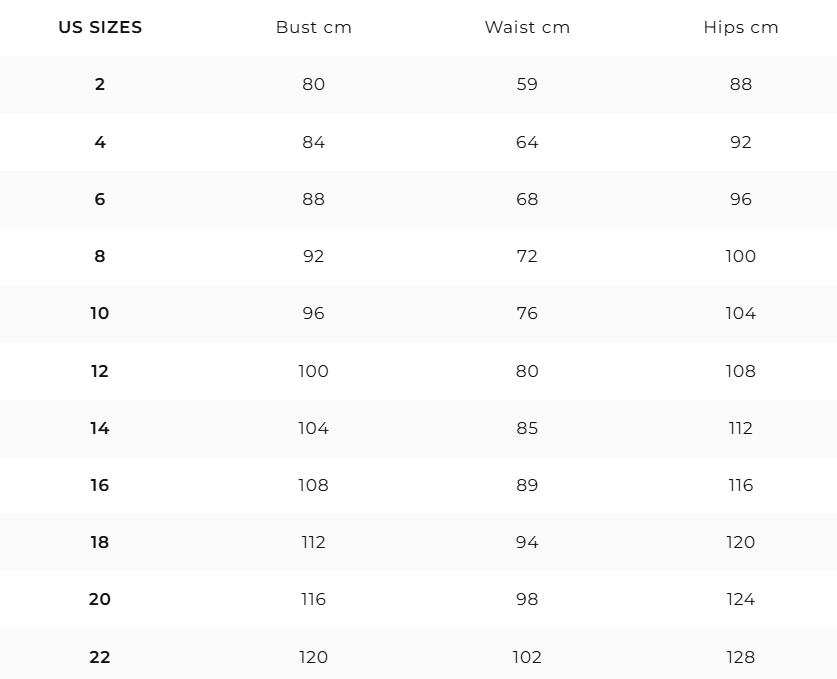Select the Hips cm column header
Viewport: 837px width, 679px height.
coord(741,27)
